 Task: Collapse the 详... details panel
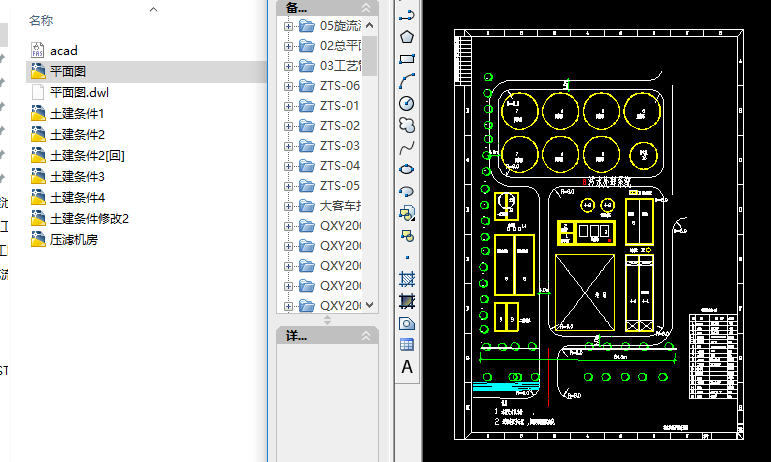tap(366, 337)
